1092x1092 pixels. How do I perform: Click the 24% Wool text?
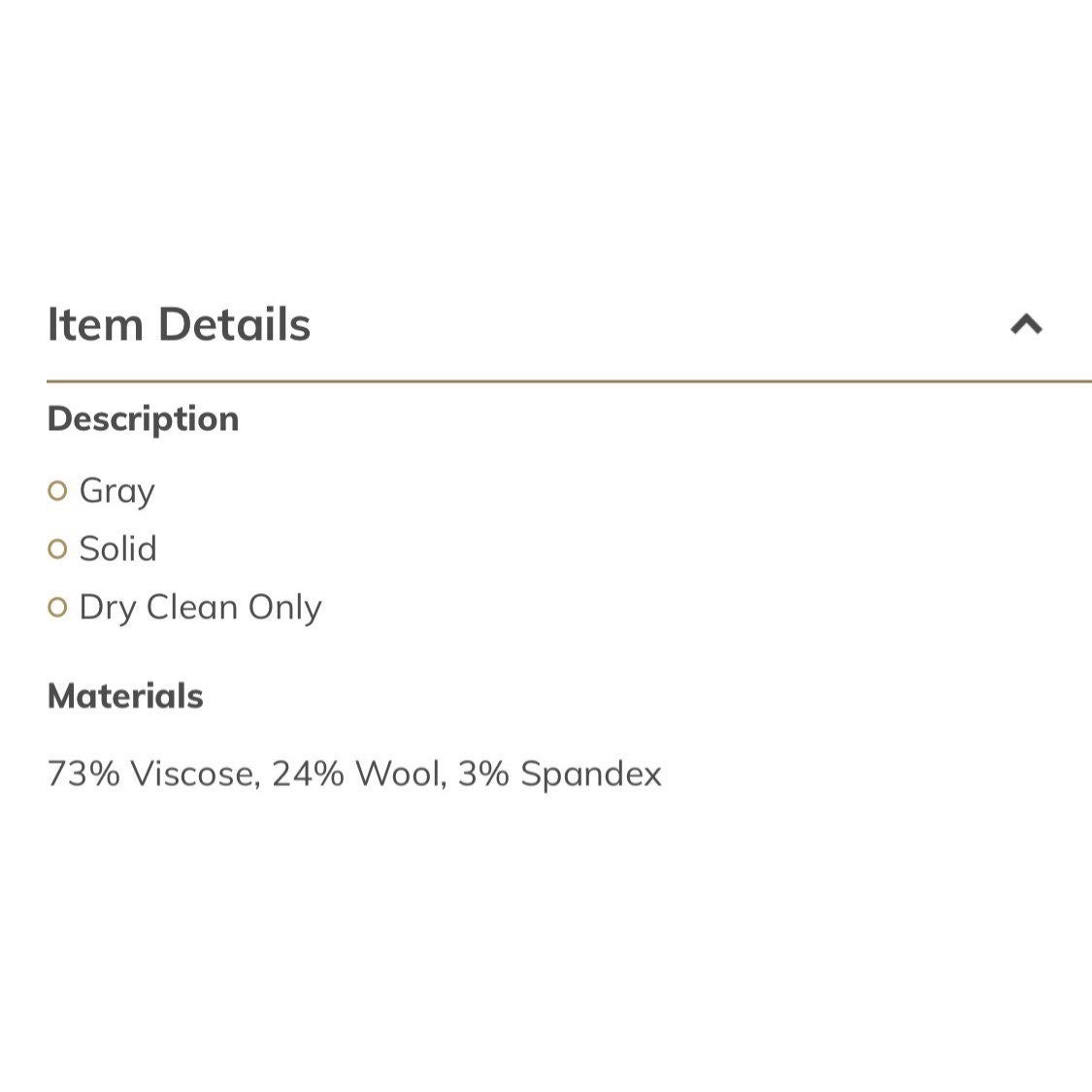point(359,774)
